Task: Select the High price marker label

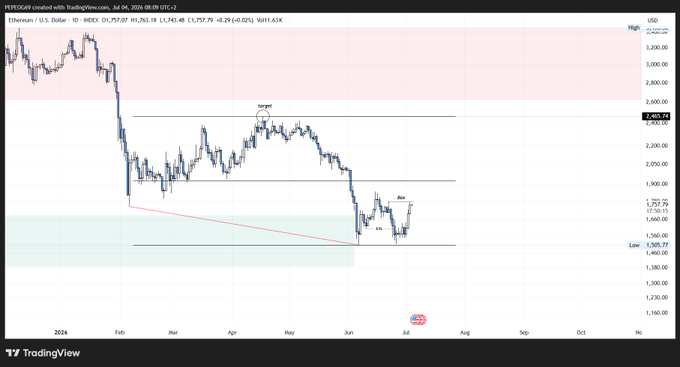Action: point(634,27)
